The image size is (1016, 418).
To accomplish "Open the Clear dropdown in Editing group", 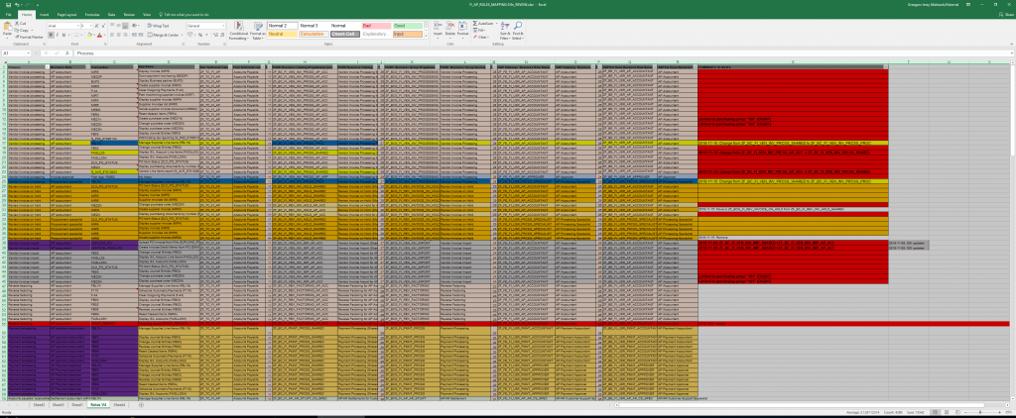I will coord(481,37).
